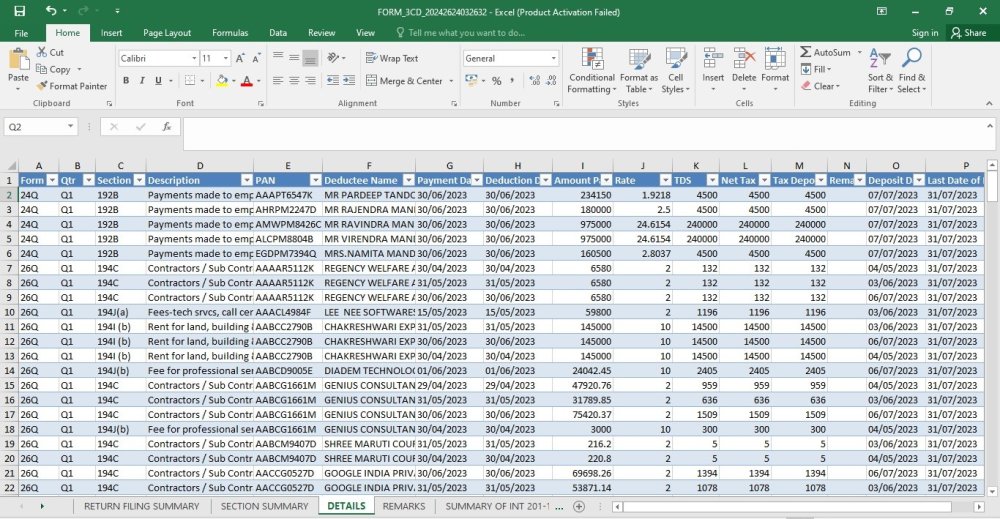
Task: Switch to the Page Layout ribbon tab
Action: (x=167, y=33)
